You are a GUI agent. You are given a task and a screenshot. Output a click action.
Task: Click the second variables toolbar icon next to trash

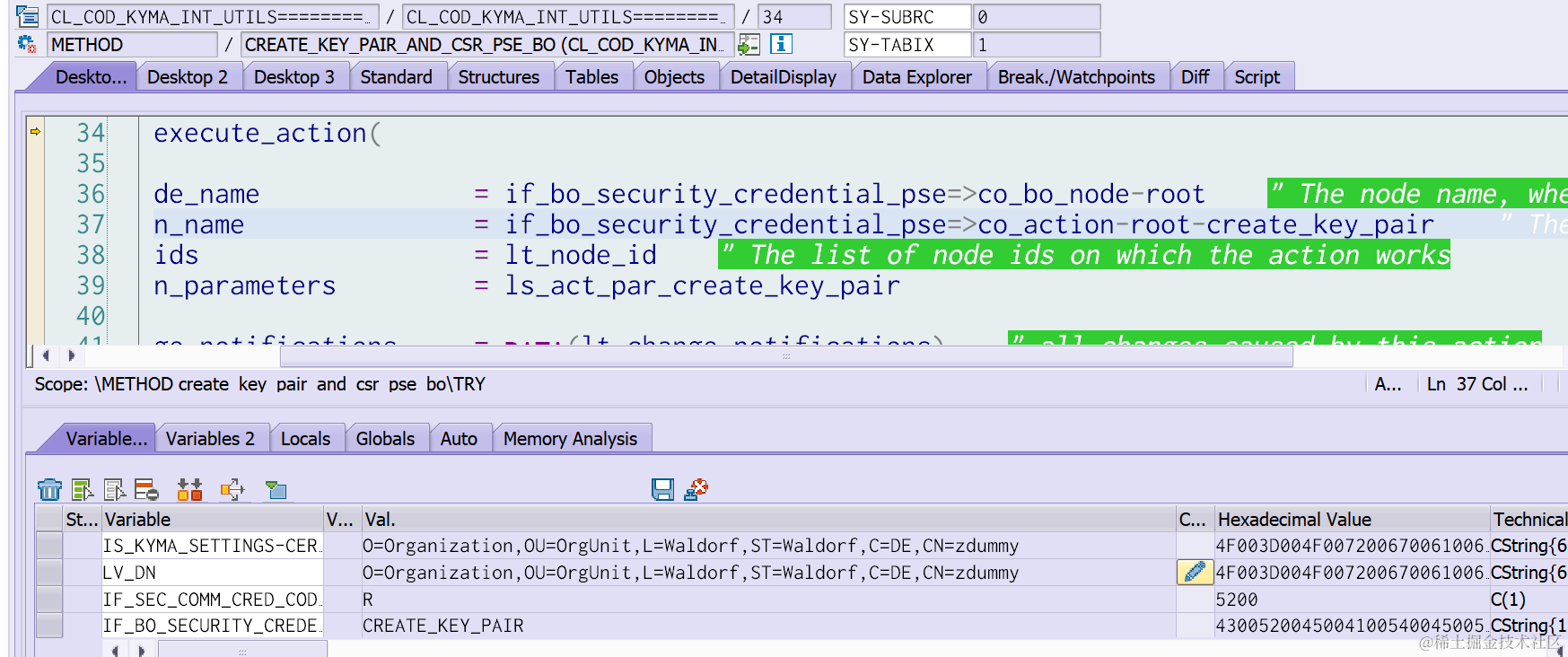pos(83,489)
